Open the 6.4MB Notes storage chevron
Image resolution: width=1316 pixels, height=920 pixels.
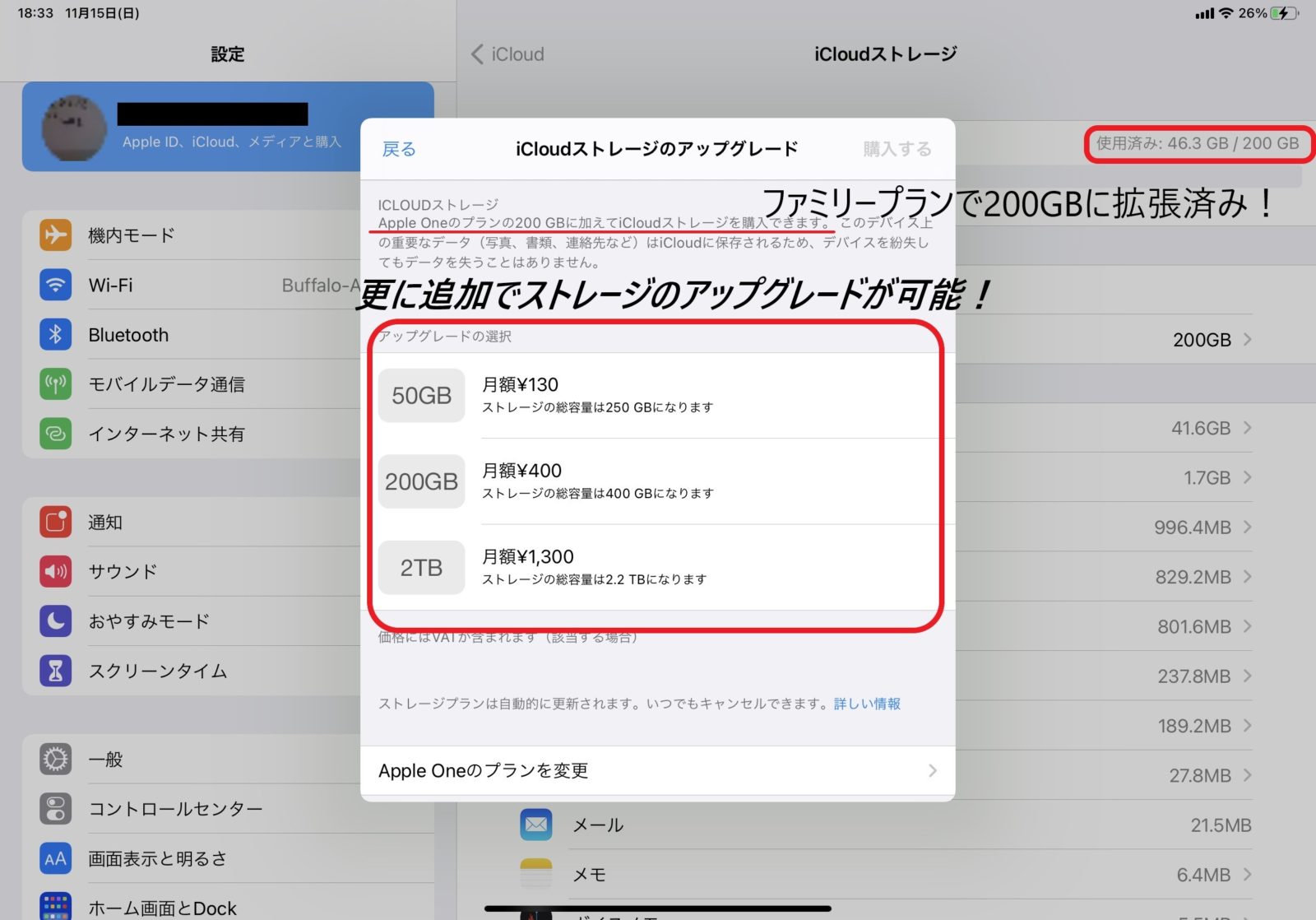[1247, 874]
